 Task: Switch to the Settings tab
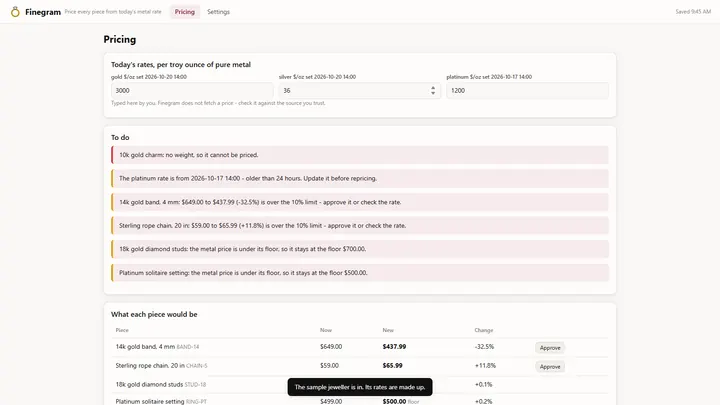coord(218,12)
